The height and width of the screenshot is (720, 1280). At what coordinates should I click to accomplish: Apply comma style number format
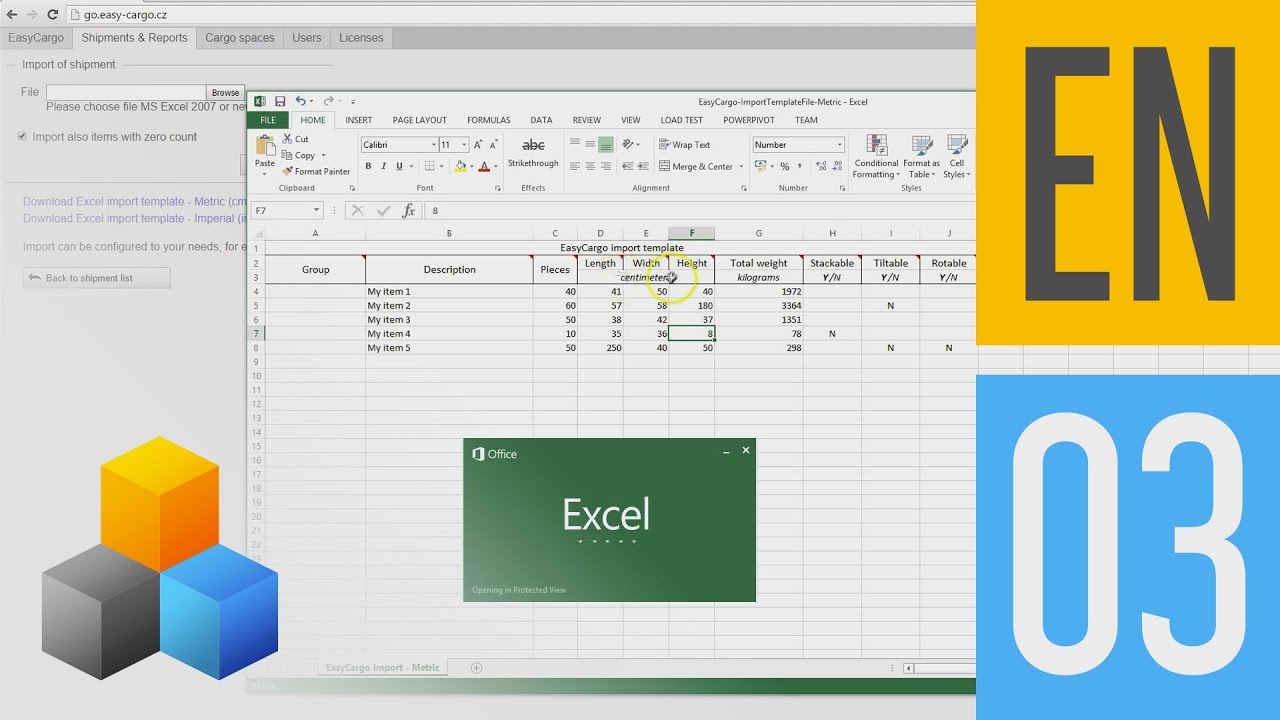click(800, 166)
